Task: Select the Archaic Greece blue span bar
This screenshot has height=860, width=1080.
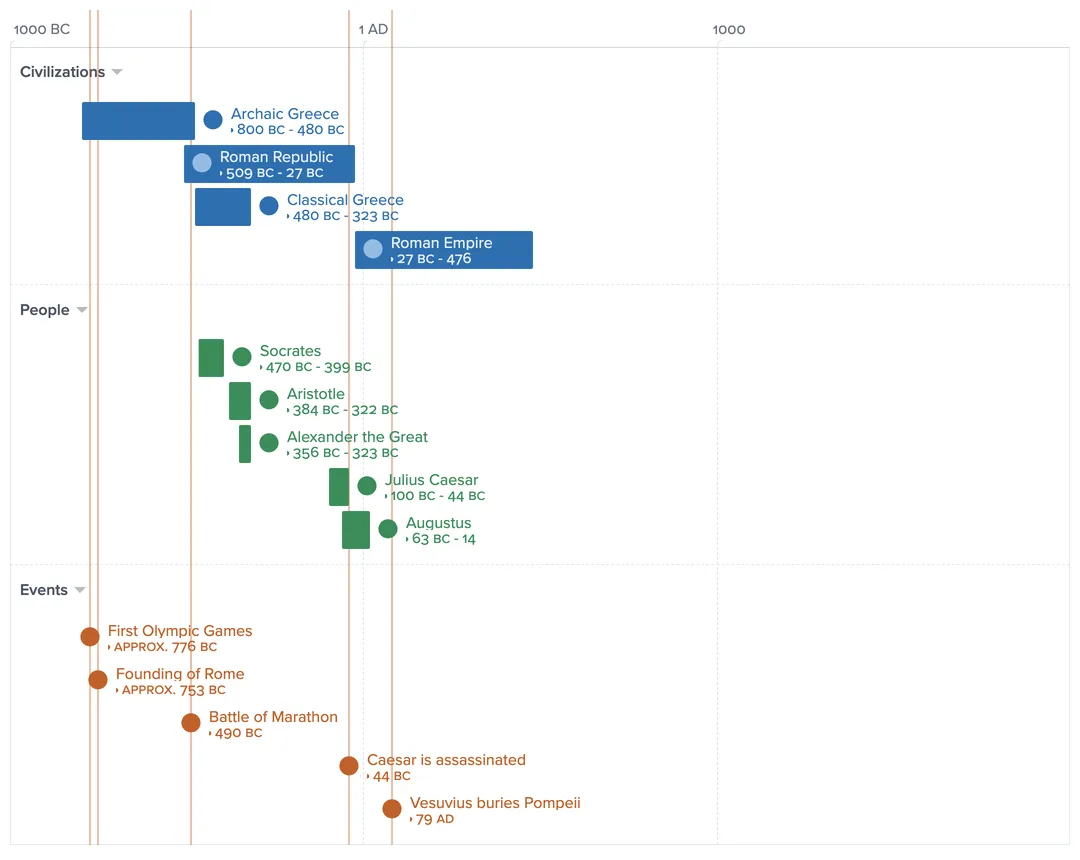Action: (x=138, y=121)
